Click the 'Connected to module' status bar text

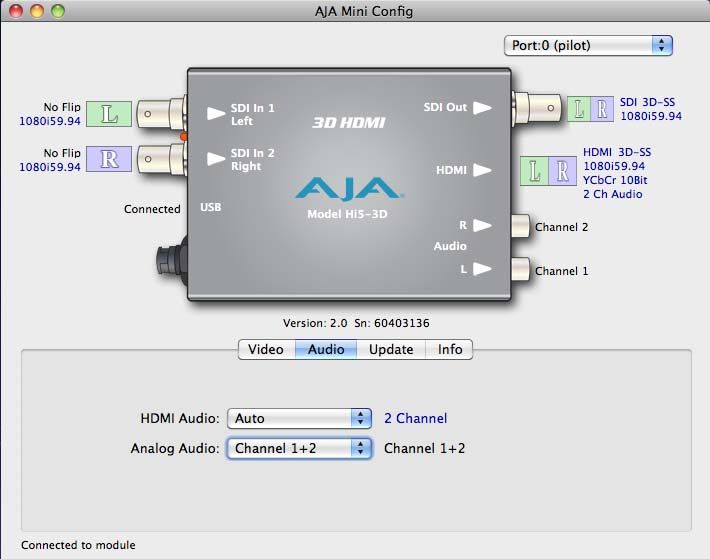tap(78, 545)
